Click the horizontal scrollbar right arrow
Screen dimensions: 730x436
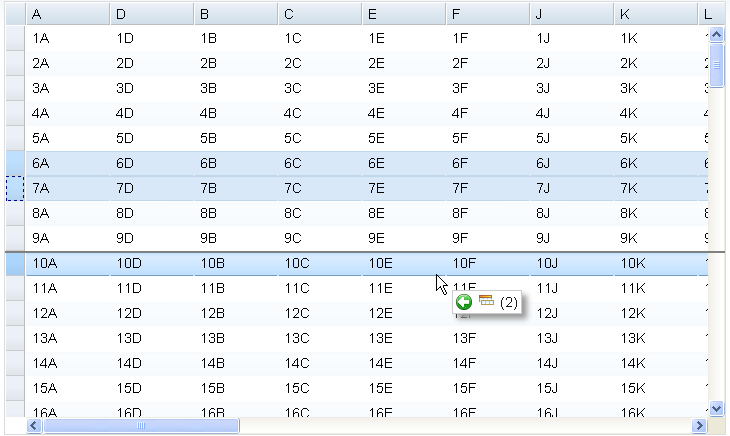[699, 425]
